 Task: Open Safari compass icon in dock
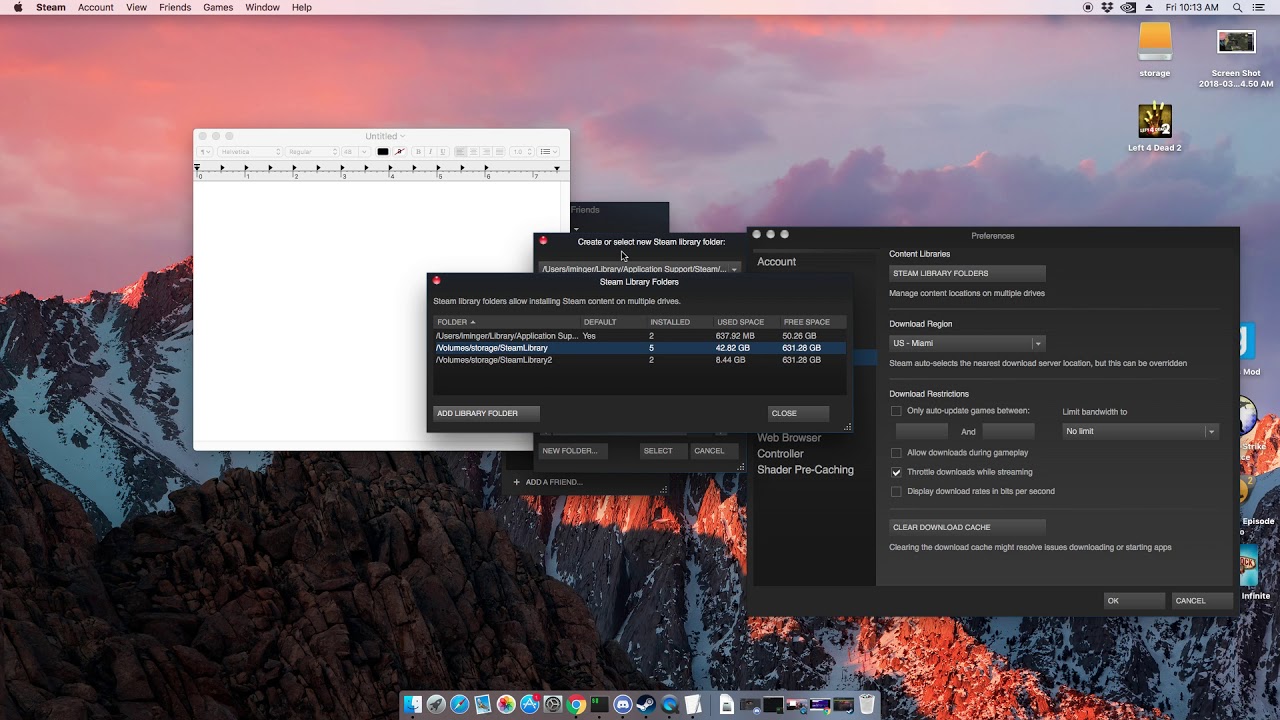pyautogui.click(x=459, y=704)
